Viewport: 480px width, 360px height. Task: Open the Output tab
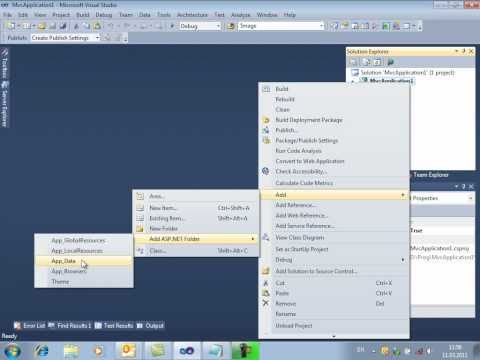coord(151,325)
